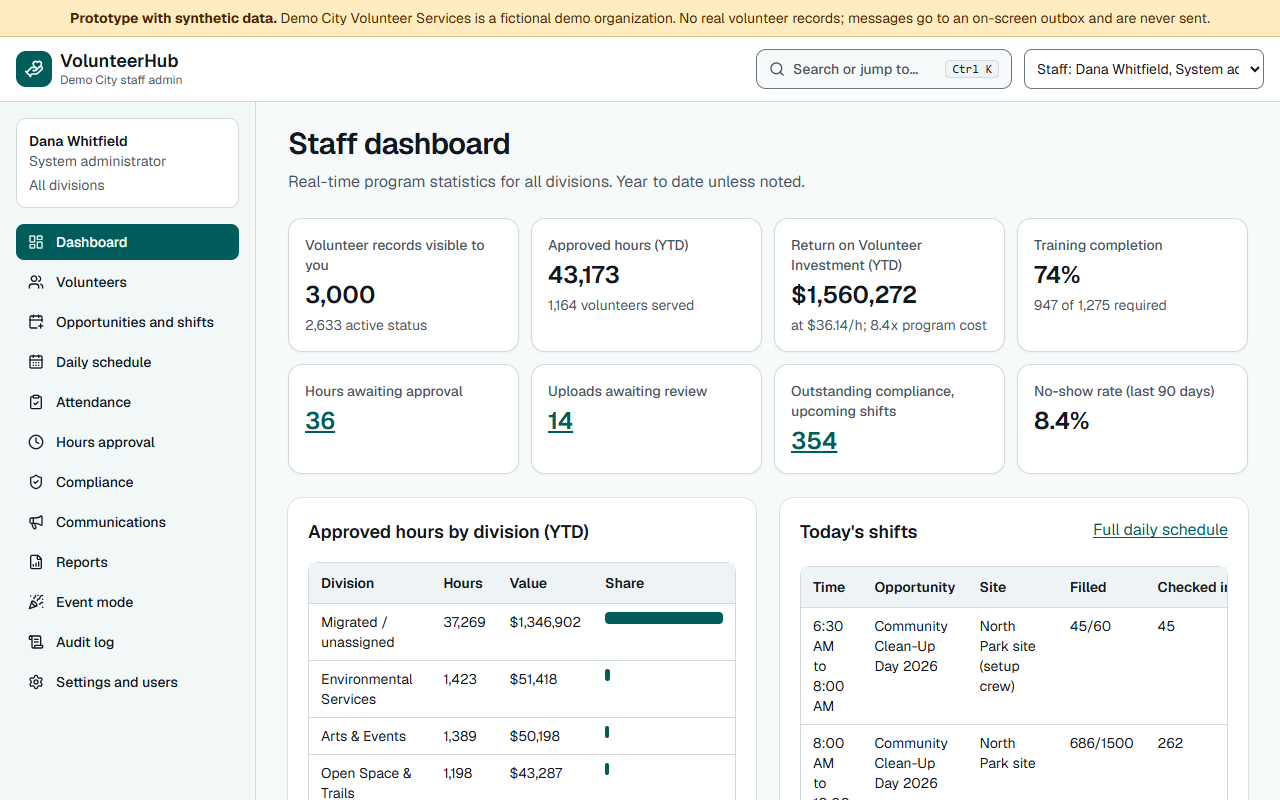Click the Division column header
This screenshot has height=800, width=1280.
pyautogui.click(x=347, y=583)
